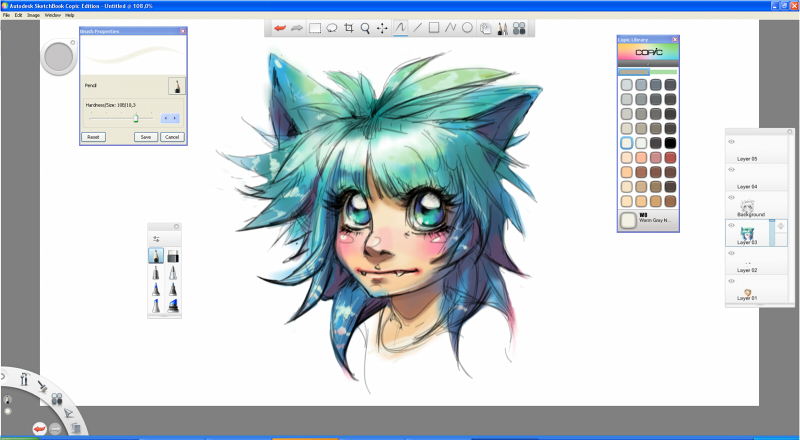This screenshot has height=440, width=800.
Task: Collapse the Copic Library arrow under the banner
Action: [x=648, y=64]
